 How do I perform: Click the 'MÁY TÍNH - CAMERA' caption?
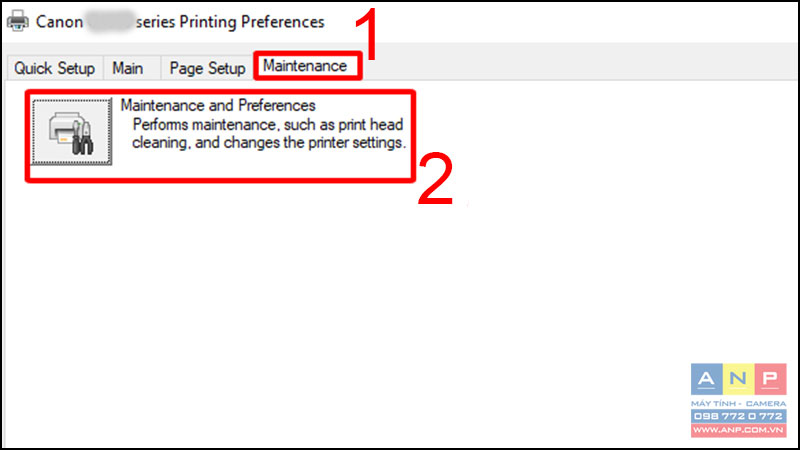739,404
